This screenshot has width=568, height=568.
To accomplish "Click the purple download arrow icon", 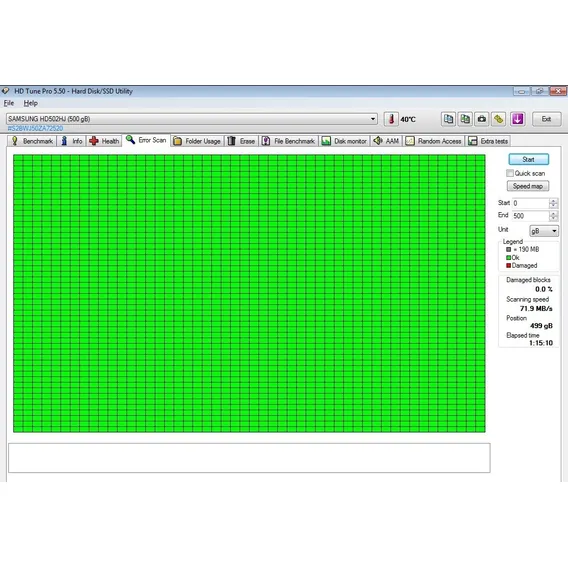I will click(517, 119).
